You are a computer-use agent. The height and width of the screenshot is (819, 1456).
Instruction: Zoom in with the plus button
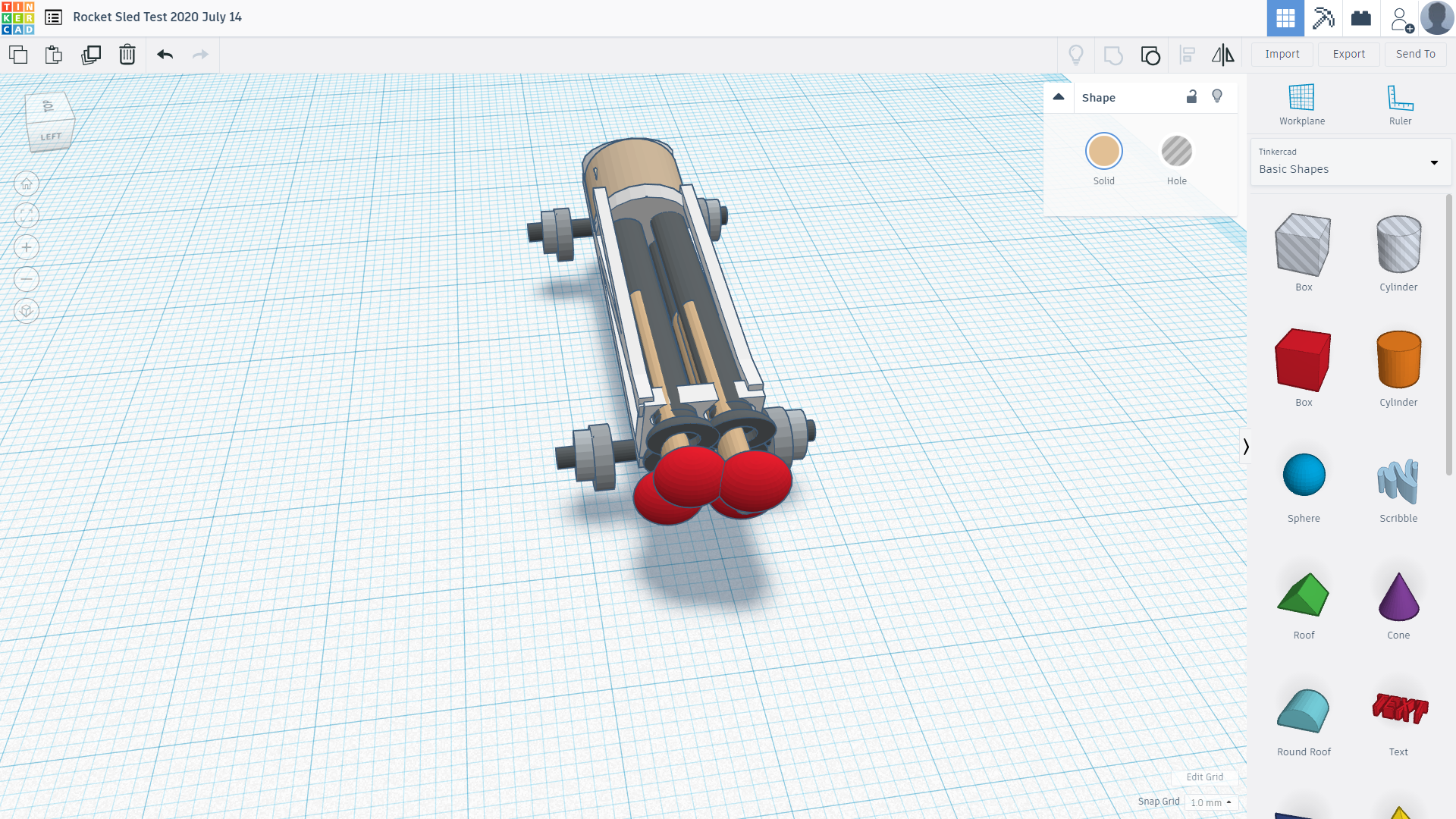coord(27,247)
